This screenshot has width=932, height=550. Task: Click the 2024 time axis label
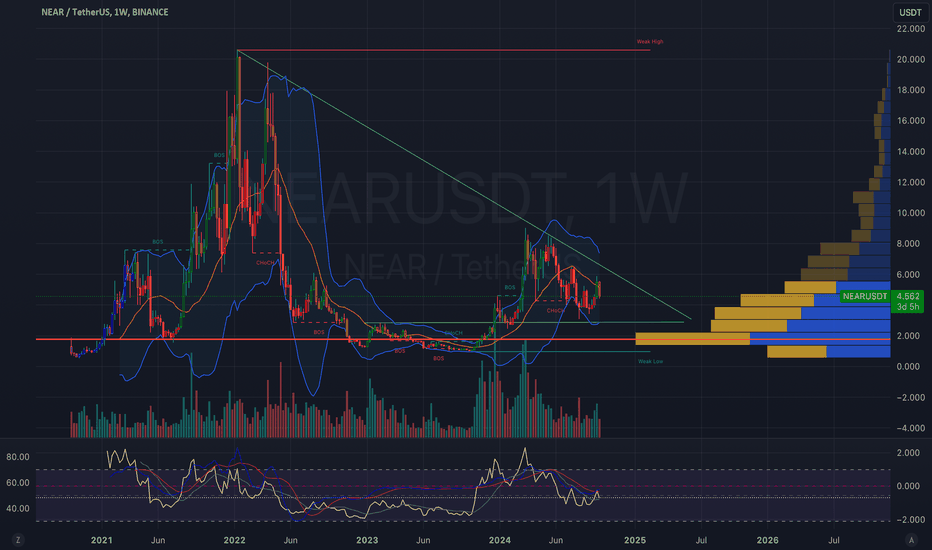click(x=499, y=540)
